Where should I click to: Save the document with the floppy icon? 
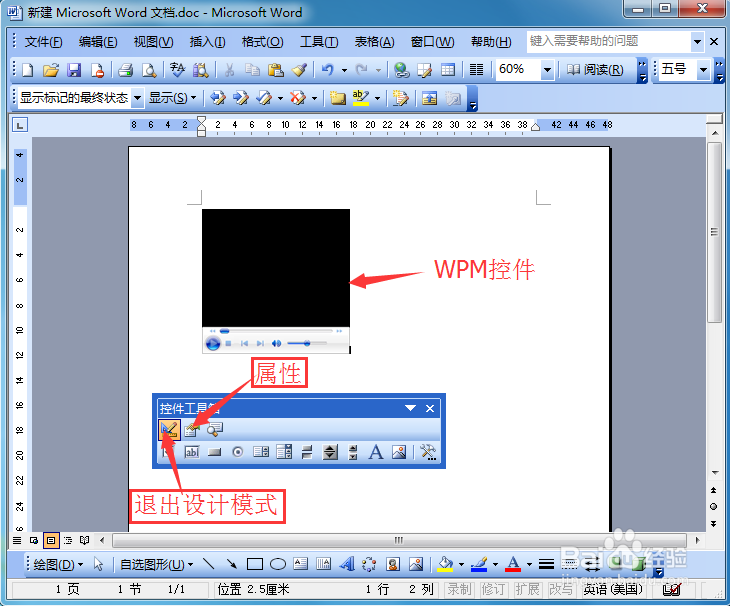(74, 70)
